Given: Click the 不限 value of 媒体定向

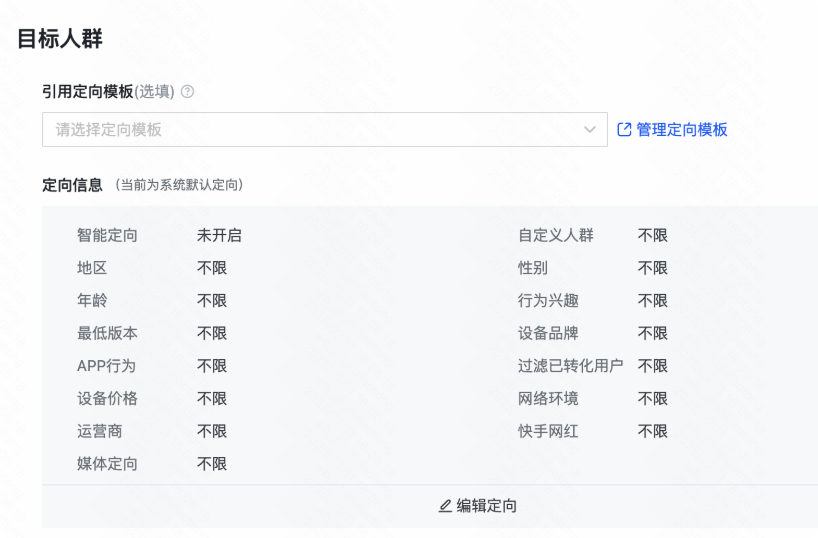Looking at the screenshot, I should coord(212,464).
